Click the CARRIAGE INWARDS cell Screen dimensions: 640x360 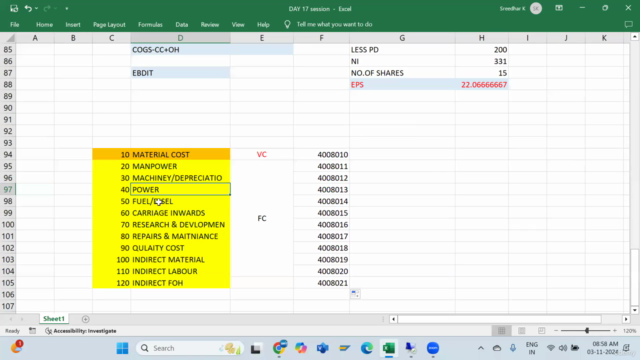click(x=180, y=213)
